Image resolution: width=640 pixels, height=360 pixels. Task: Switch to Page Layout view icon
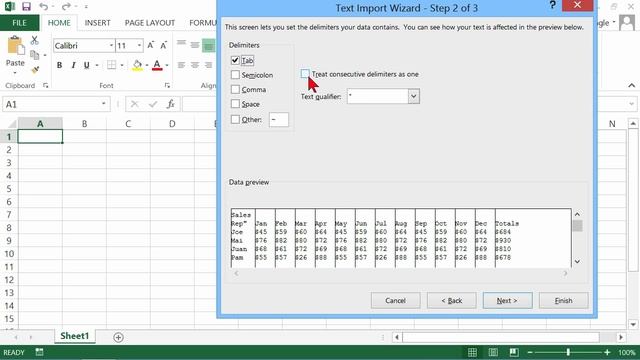coord(493,352)
